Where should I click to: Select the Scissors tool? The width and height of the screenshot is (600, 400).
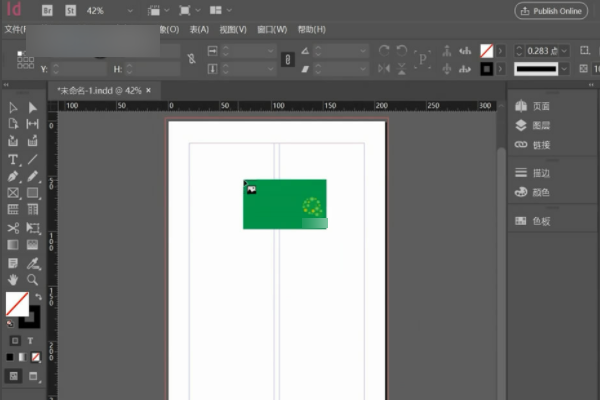(x=13, y=227)
